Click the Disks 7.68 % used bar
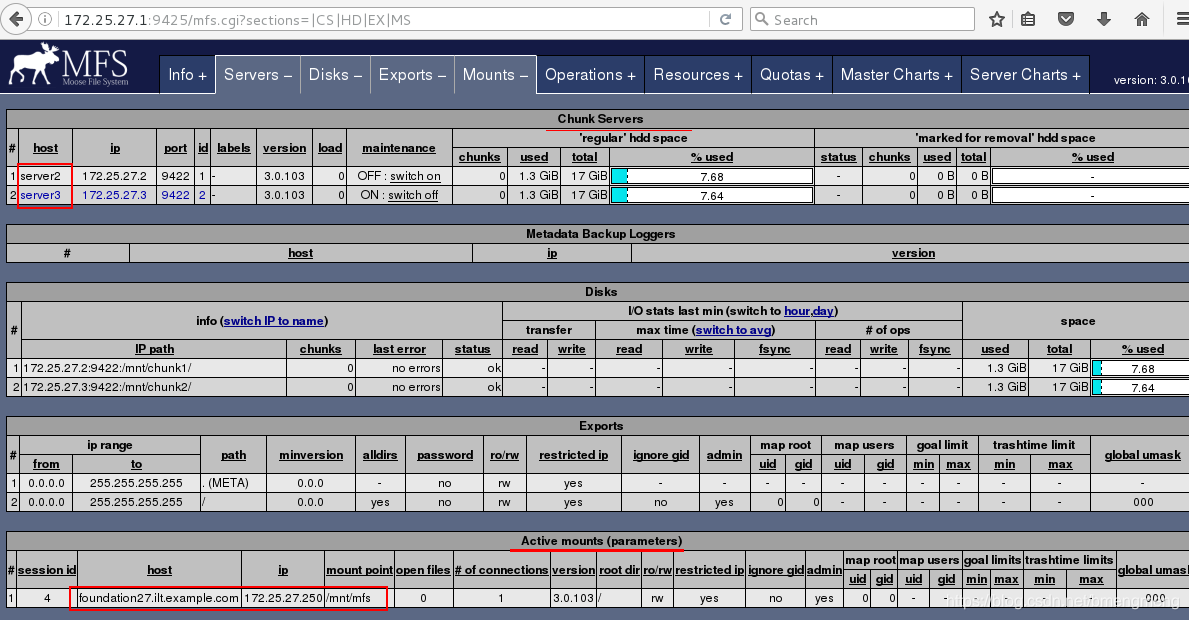 click(1142, 368)
